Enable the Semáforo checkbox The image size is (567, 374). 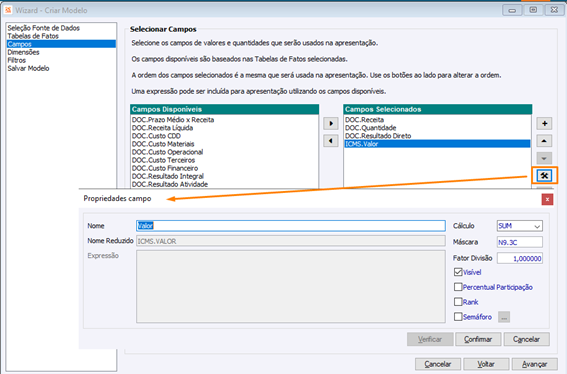click(458, 316)
